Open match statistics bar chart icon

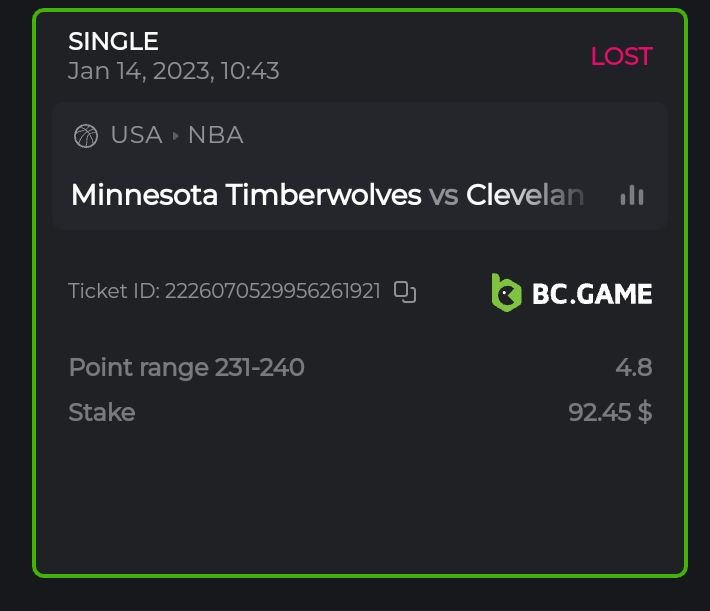click(632, 195)
